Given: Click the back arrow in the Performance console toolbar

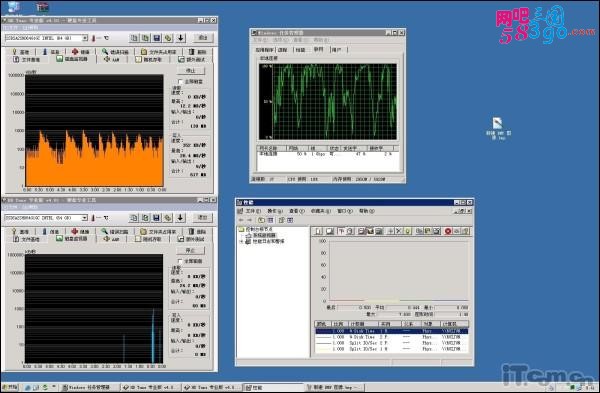Looking at the screenshot, I should [241, 220].
